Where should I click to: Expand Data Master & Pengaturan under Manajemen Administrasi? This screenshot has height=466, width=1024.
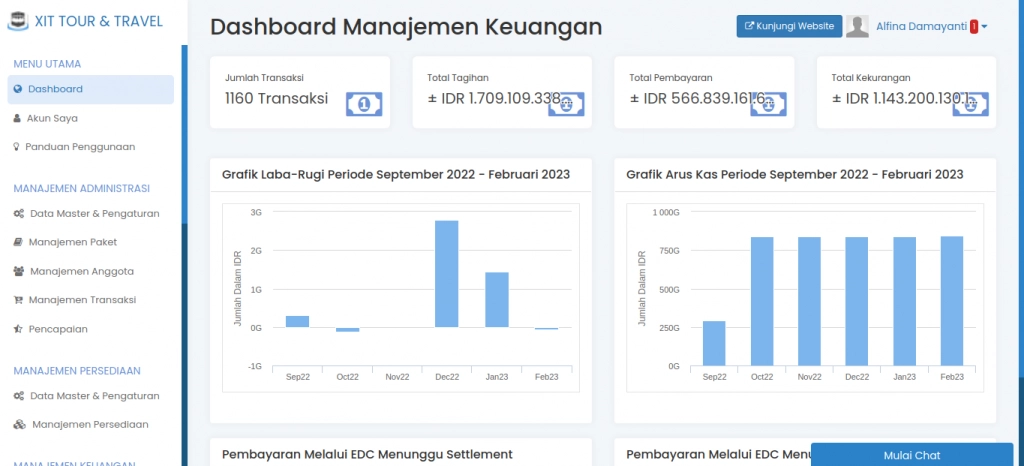coord(94,213)
